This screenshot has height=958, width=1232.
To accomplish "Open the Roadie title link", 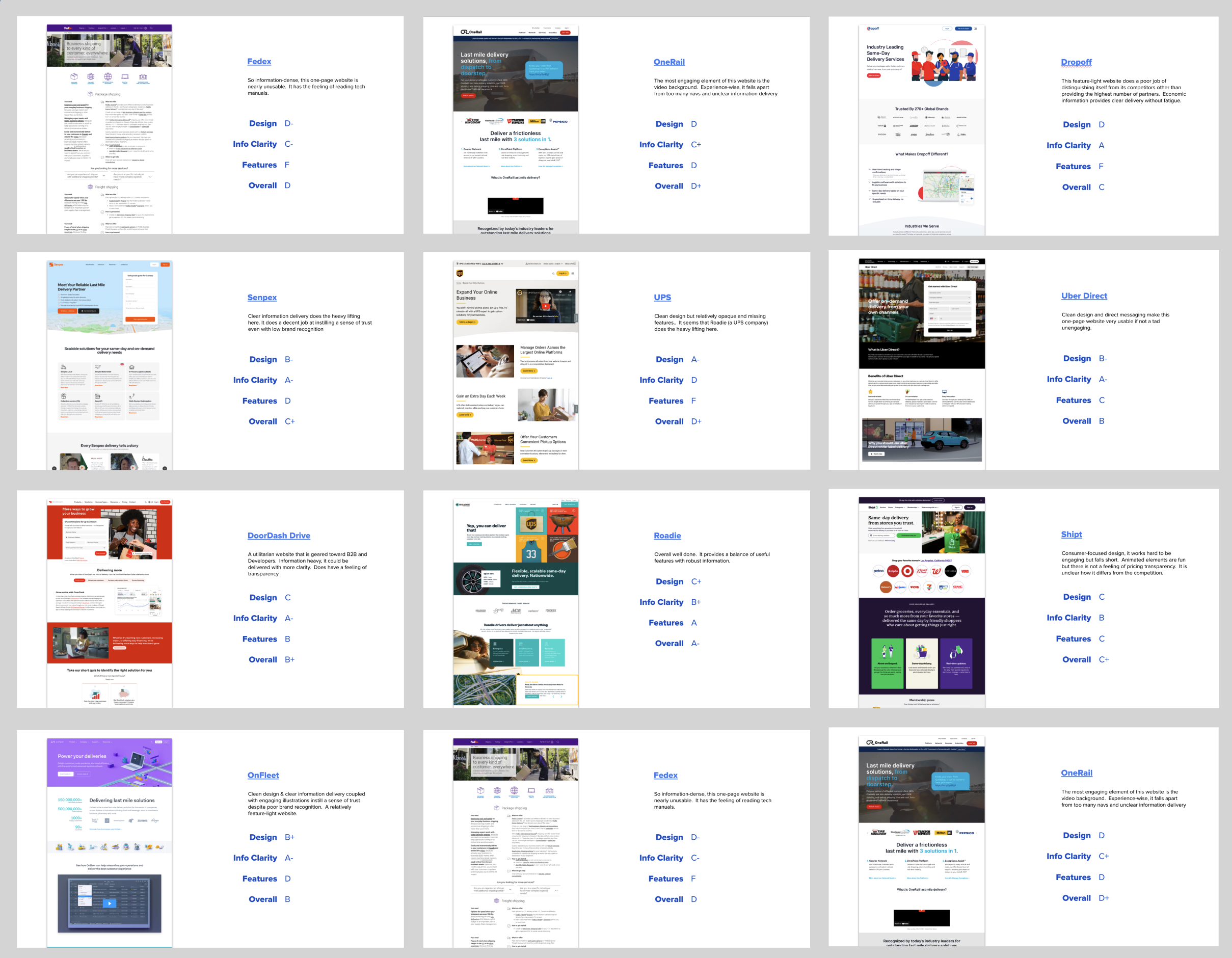I will click(667, 536).
